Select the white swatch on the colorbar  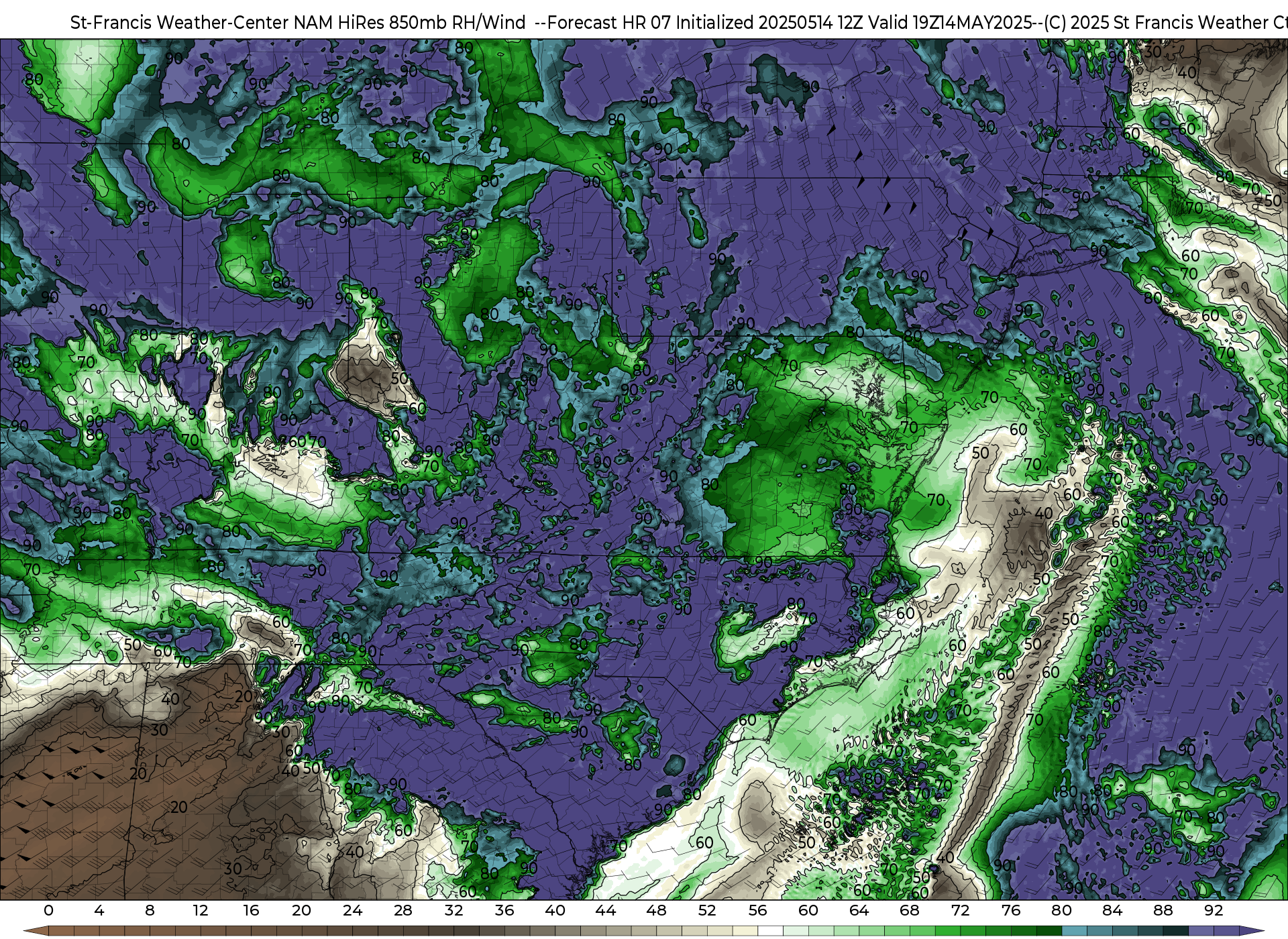(770, 931)
